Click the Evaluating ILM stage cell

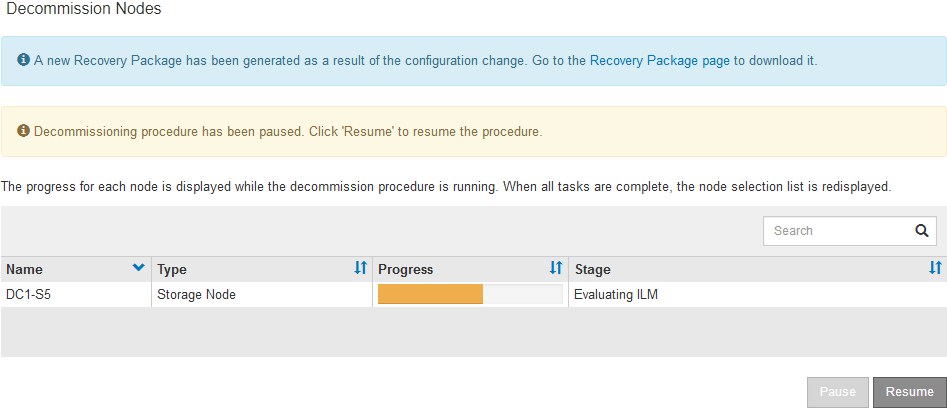(616, 294)
